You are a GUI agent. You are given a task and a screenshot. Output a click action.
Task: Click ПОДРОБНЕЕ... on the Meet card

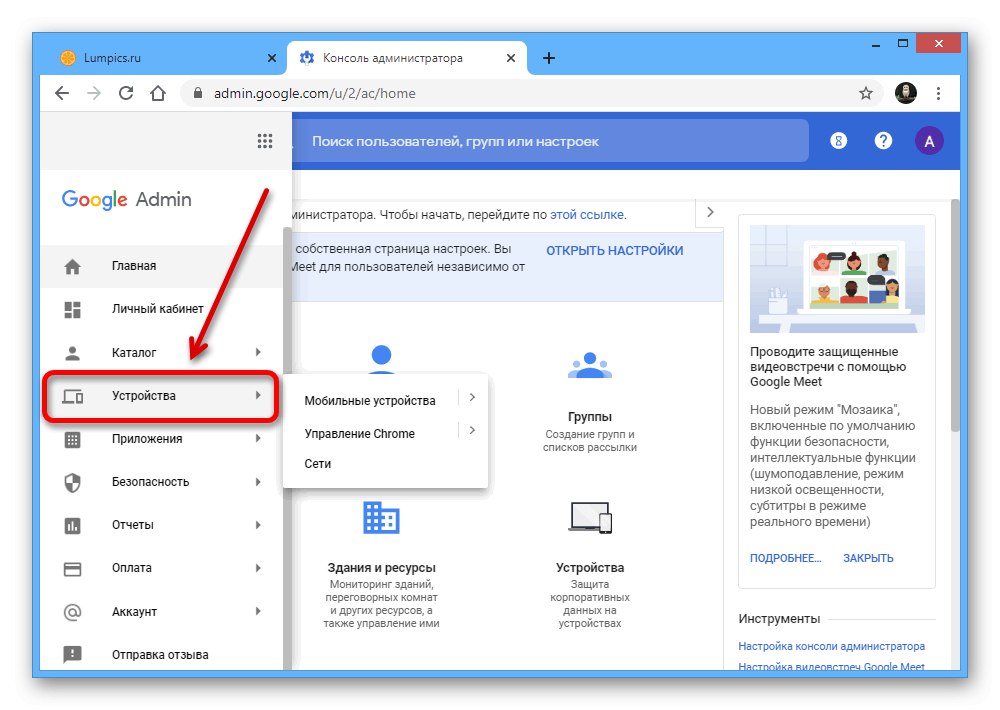tap(785, 558)
